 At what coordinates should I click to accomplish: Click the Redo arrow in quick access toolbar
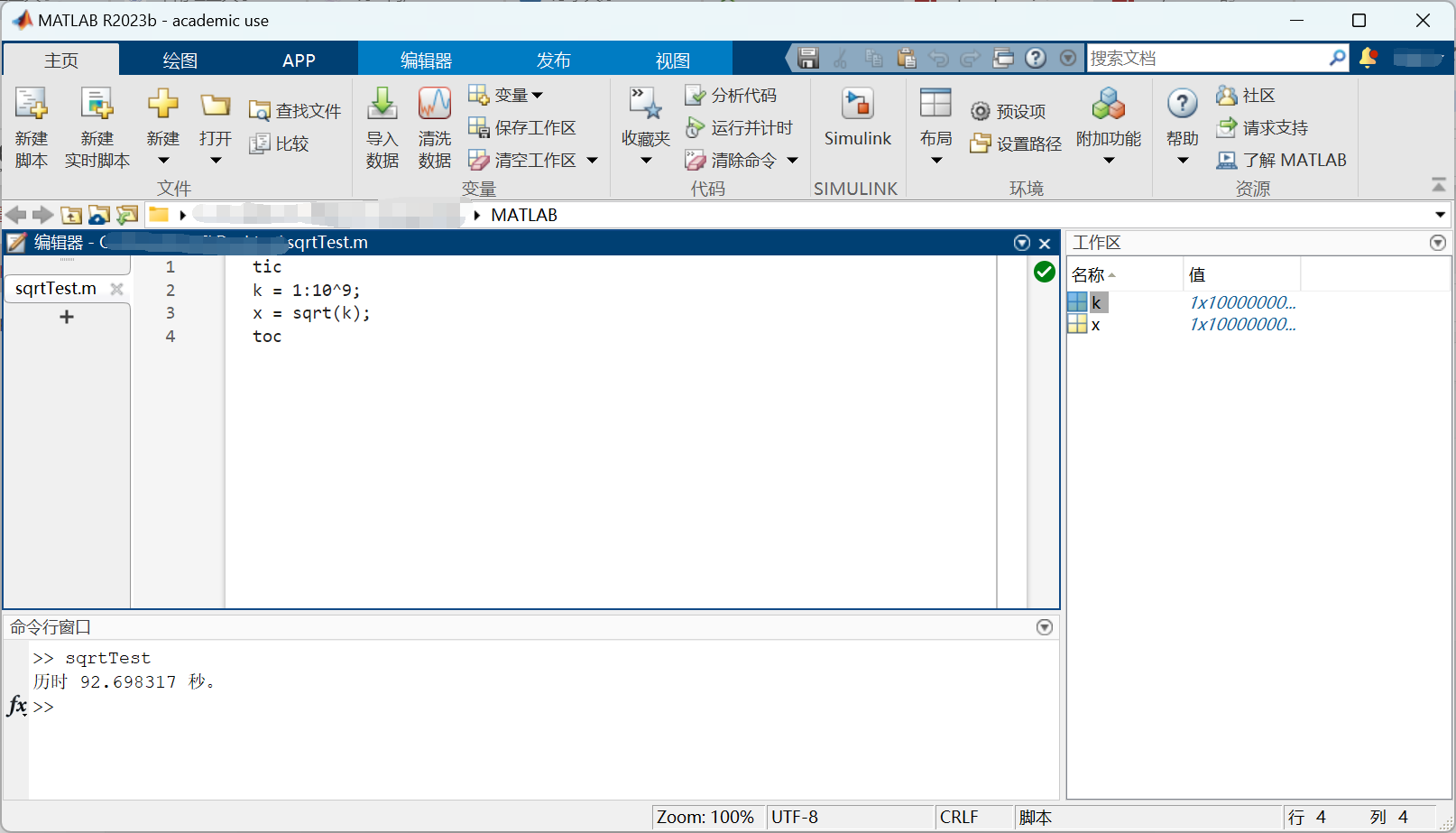click(x=971, y=58)
